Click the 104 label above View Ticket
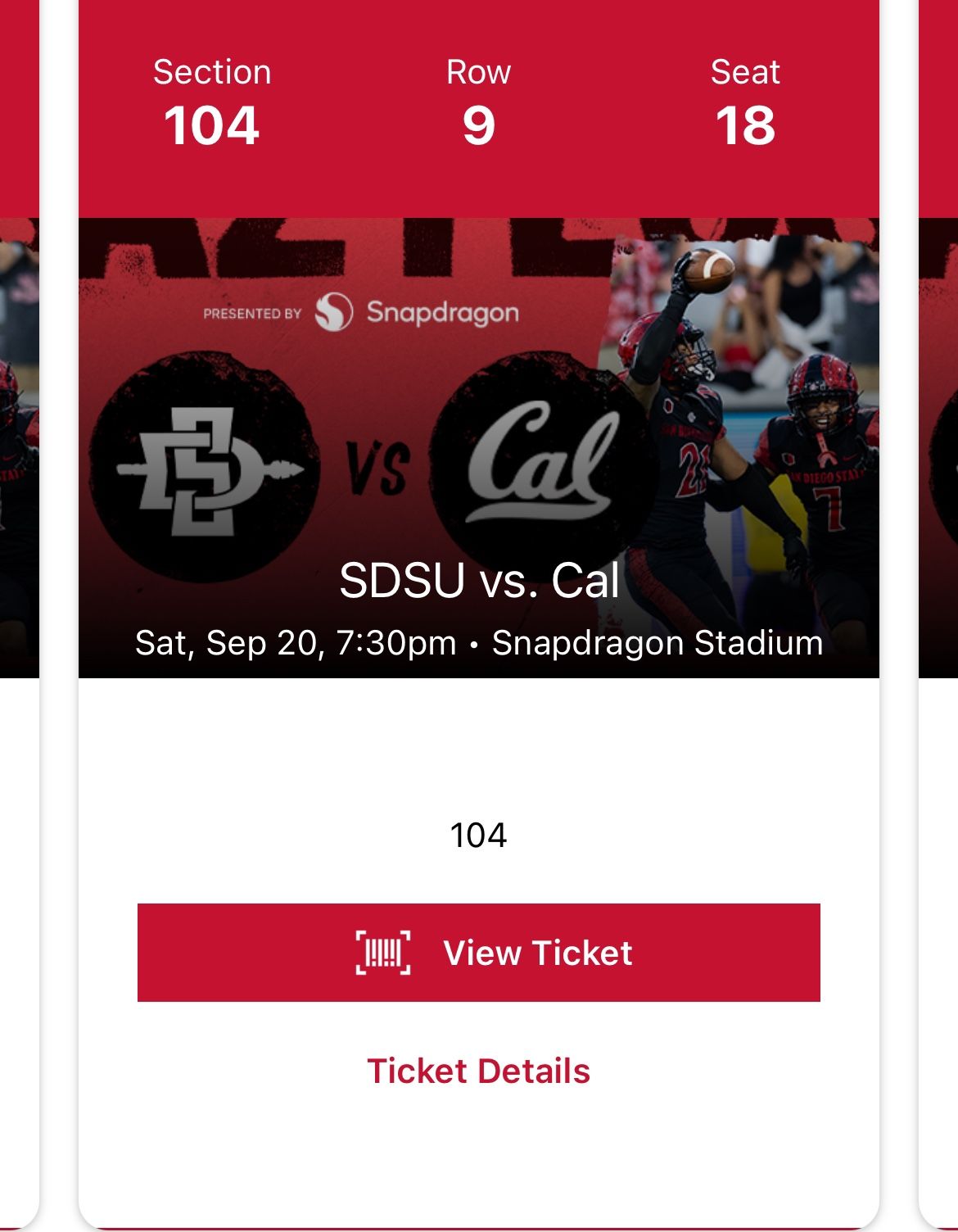The height and width of the screenshot is (1232, 958). pos(478,836)
